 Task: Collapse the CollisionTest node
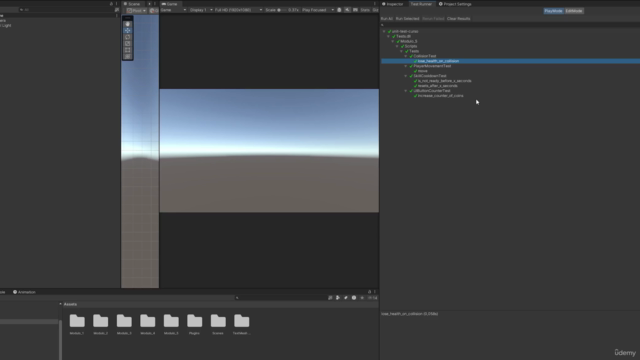(406, 56)
